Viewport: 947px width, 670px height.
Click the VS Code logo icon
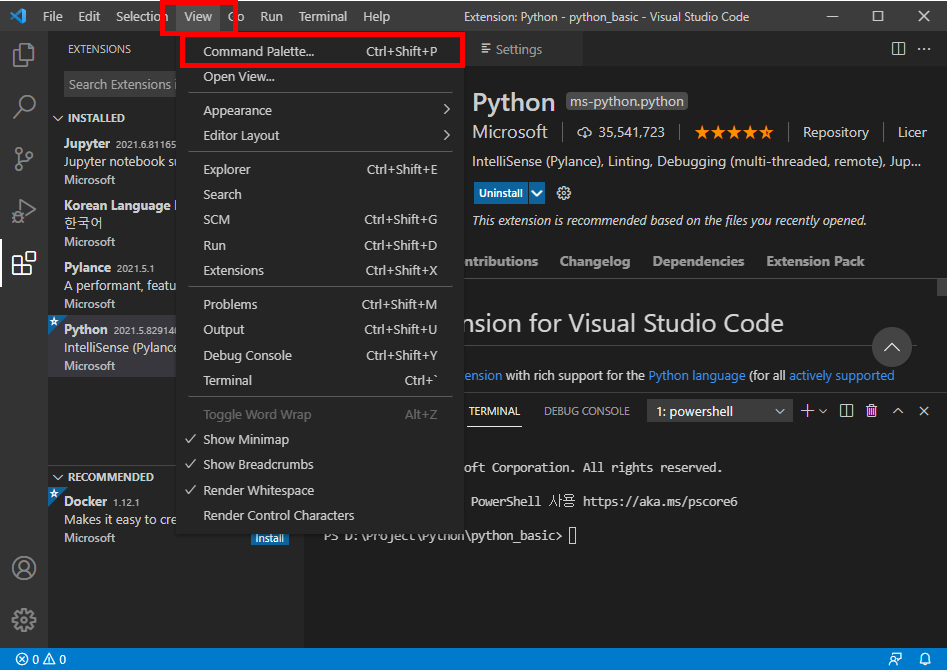18,16
